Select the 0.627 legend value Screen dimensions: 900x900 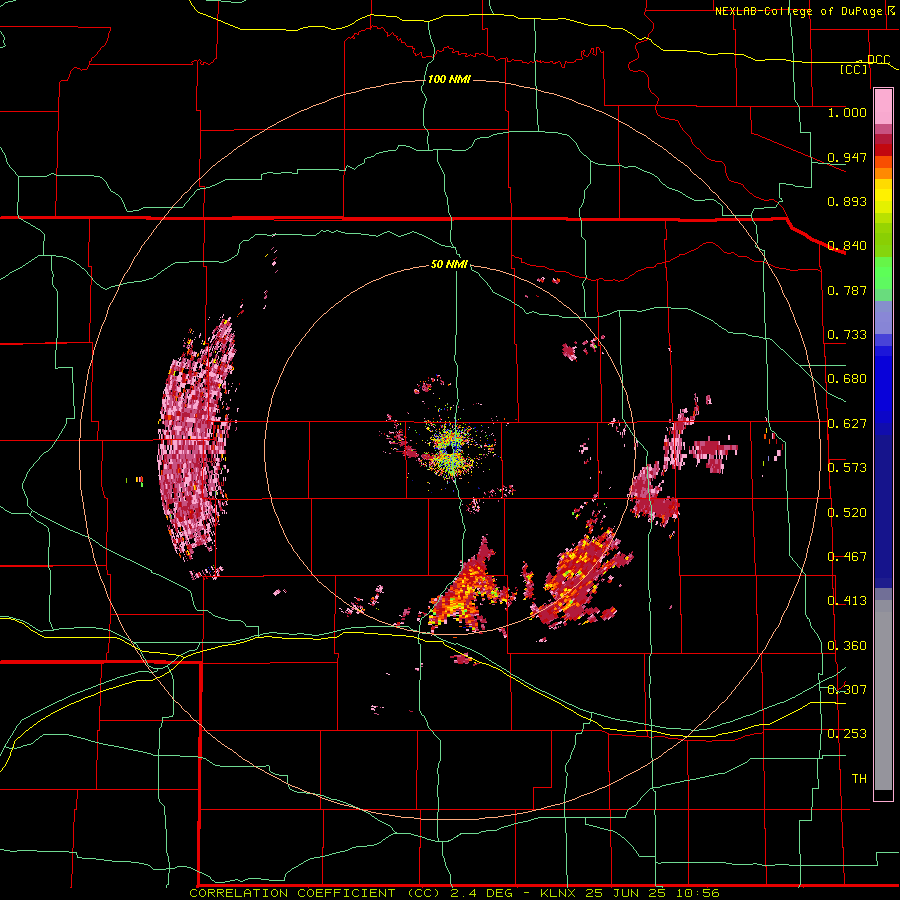pyautogui.click(x=847, y=424)
